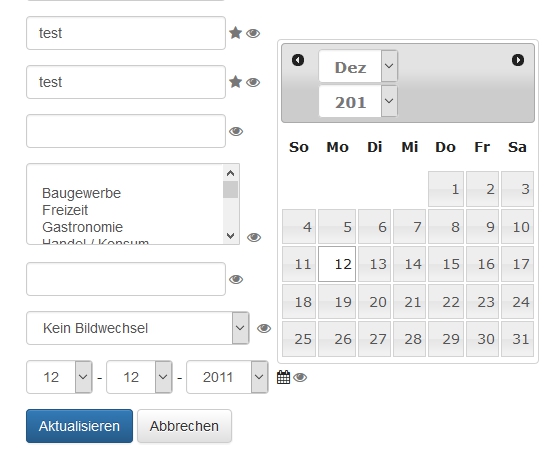Image resolution: width=550 pixels, height=453 pixels.
Task: Toggle eye icon beside Kein Bildwechsel dropdown
Action: point(264,328)
